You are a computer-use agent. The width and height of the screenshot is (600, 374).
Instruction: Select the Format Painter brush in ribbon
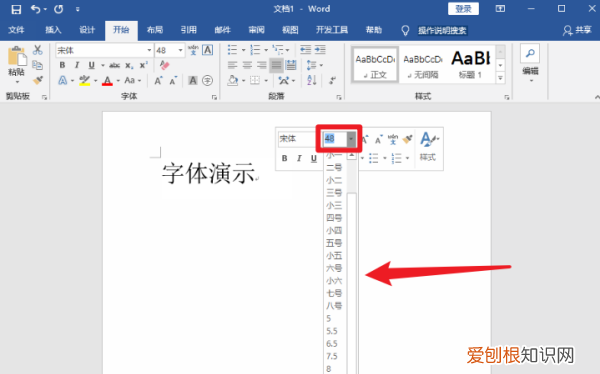coord(38,80)
